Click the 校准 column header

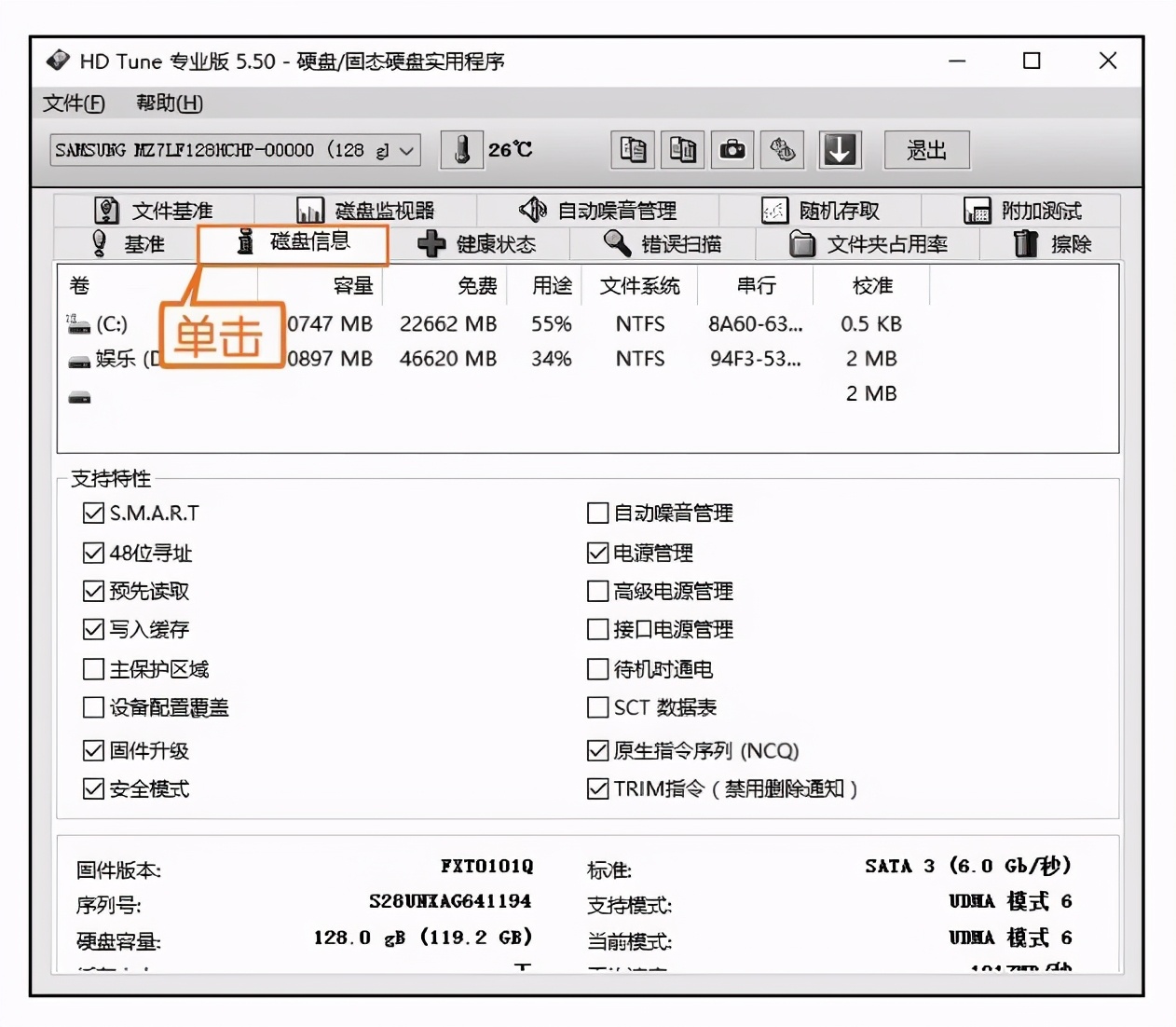[872, 286]
